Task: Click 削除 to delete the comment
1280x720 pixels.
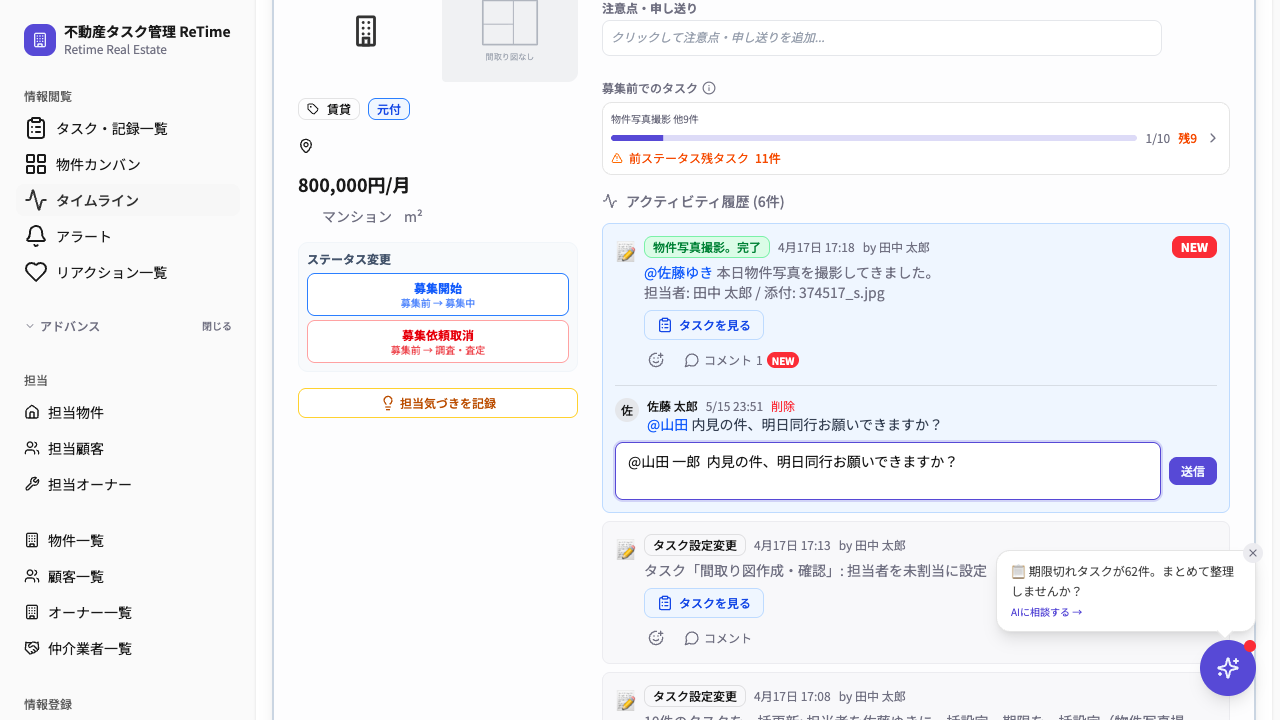Action: [783, 406]
